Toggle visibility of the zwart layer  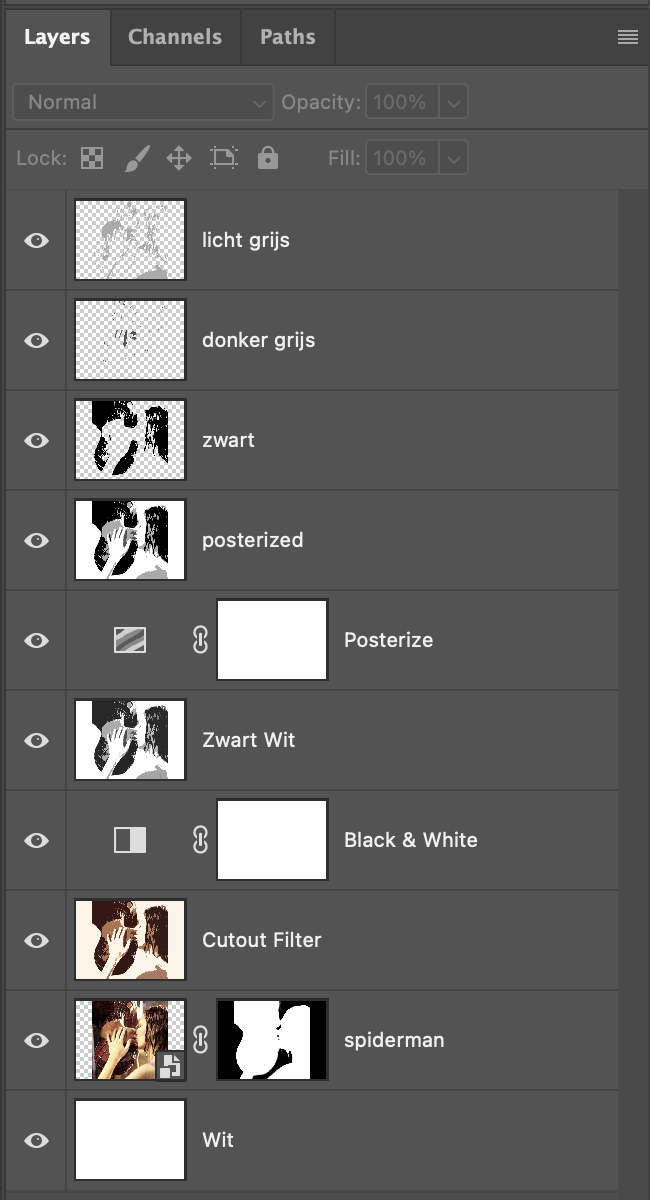point(37,440)
